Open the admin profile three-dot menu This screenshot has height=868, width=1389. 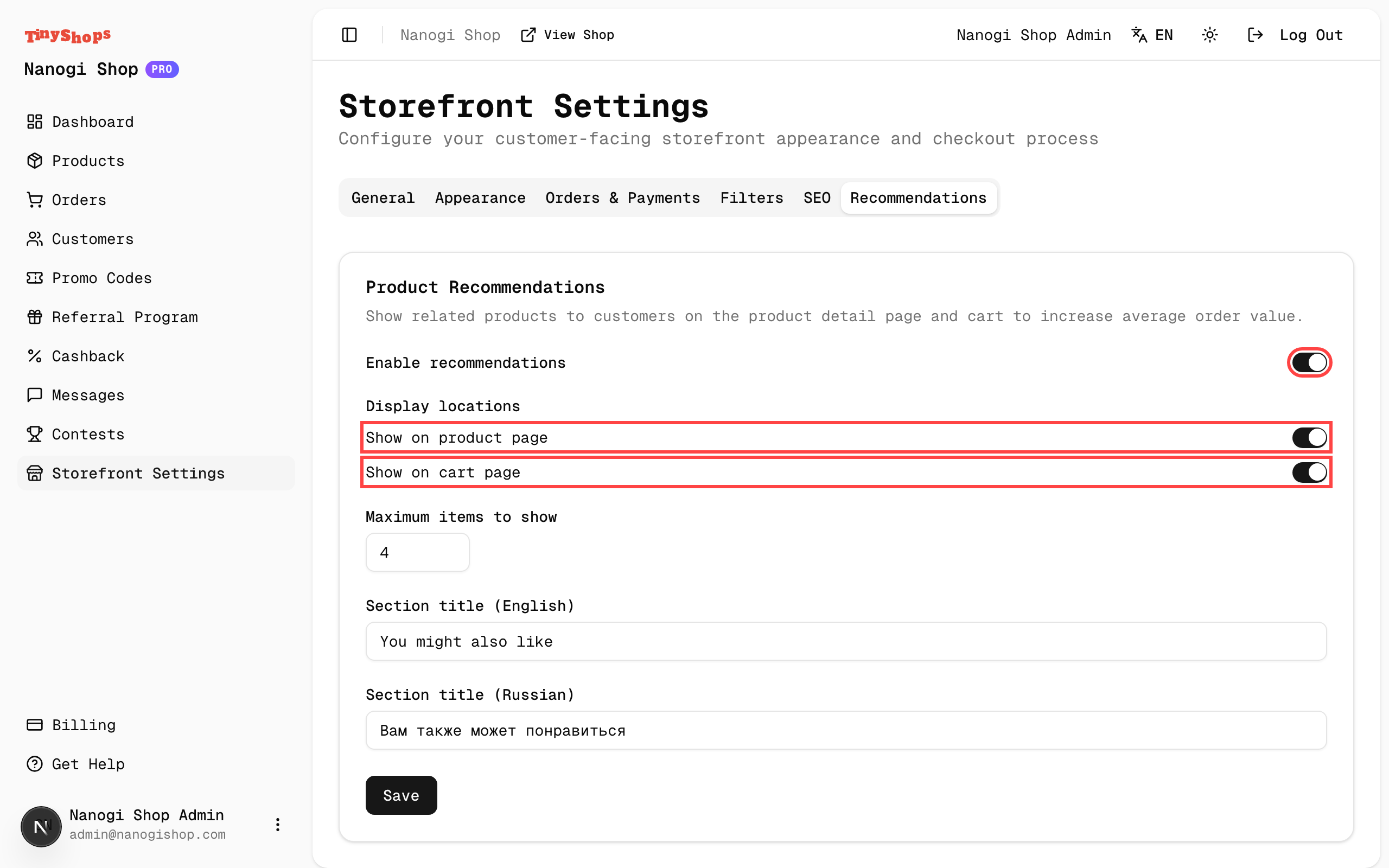pyautogui.click(x=278, y=825)
